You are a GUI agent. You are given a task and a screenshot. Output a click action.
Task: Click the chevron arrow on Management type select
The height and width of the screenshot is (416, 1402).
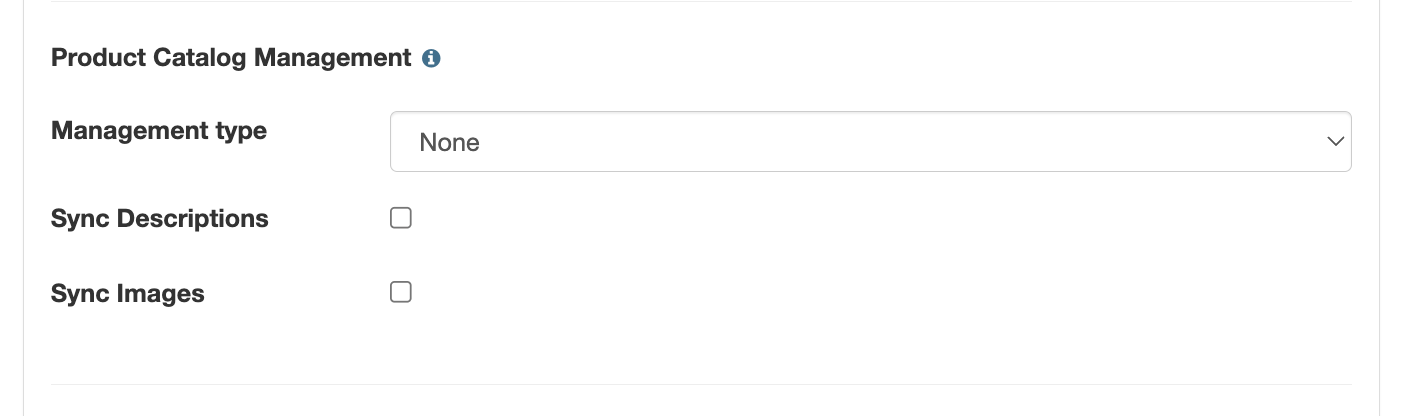tap(1334, 142)
